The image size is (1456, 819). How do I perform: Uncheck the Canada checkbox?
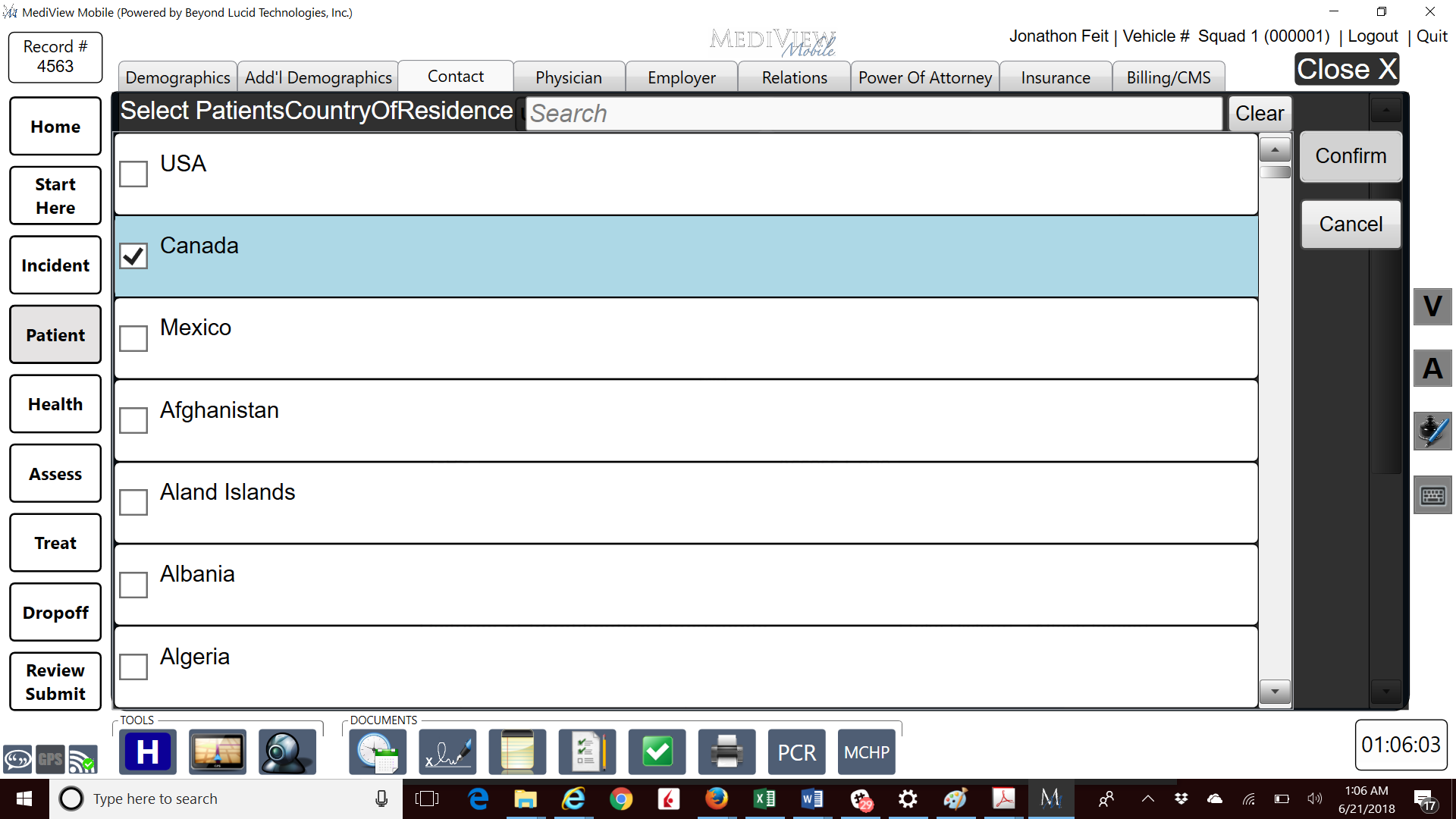[133, 256]
